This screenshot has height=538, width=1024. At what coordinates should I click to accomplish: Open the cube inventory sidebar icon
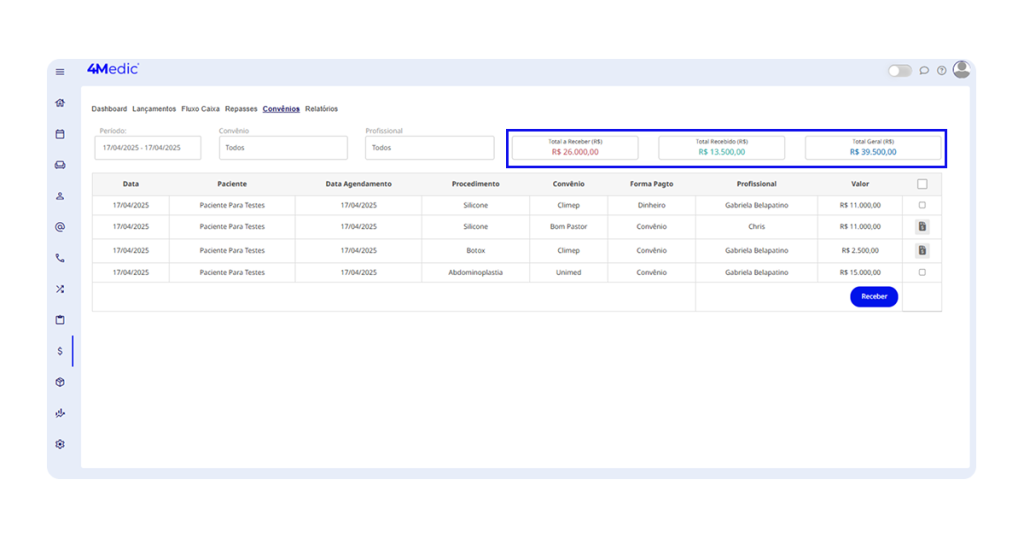60,382
